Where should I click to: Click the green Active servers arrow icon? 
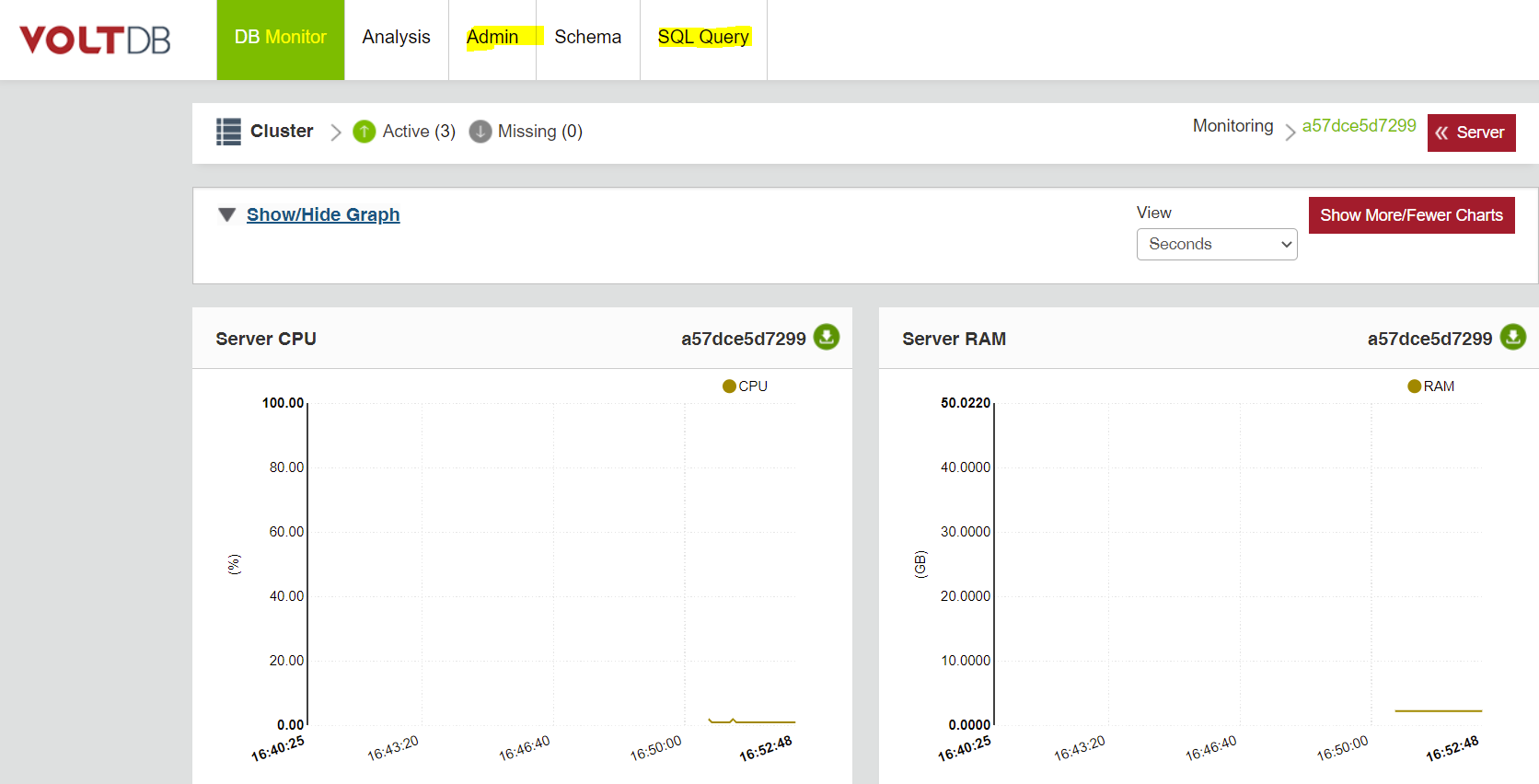pyautogui.click(x=364, y=132)
